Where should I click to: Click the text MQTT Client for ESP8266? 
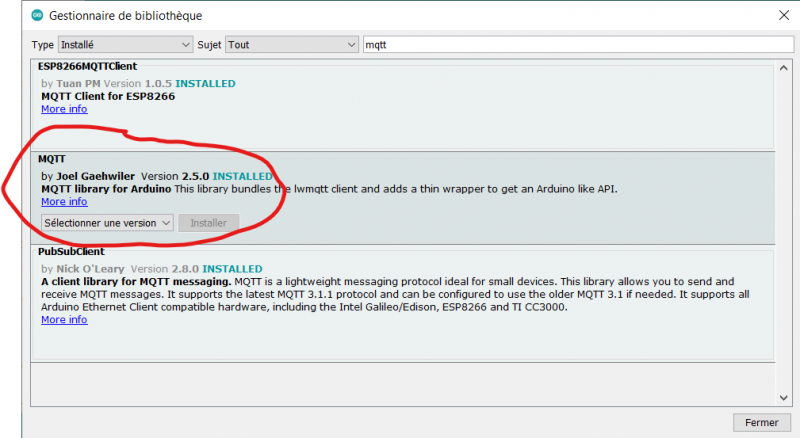108,96
